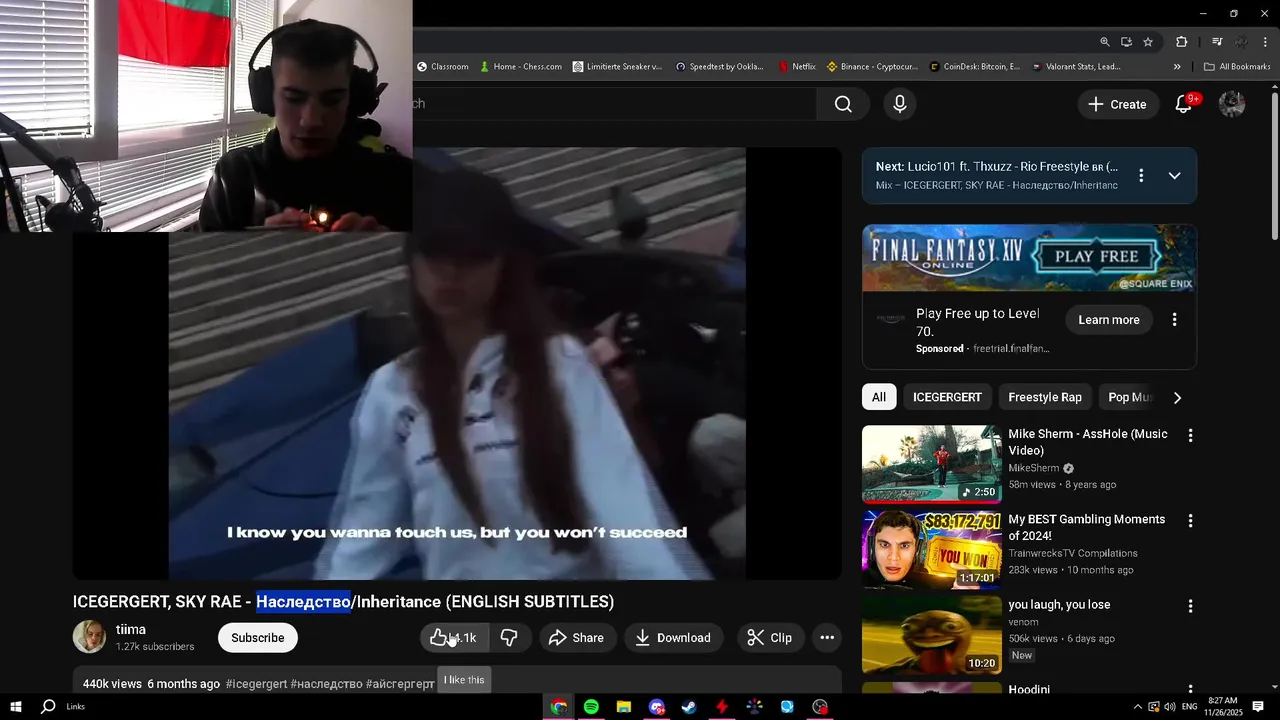Click the Final Fantasy XIV banner
The height and width of the screenshot is (720, 1280).
coord(1029,258)
